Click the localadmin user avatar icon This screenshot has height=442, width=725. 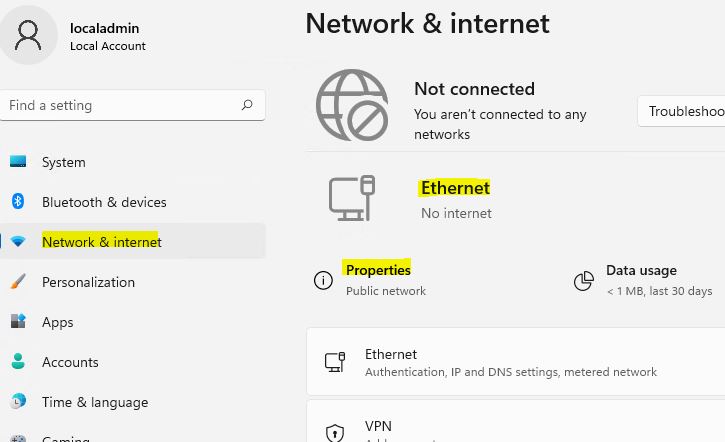[x=28, y=35]
